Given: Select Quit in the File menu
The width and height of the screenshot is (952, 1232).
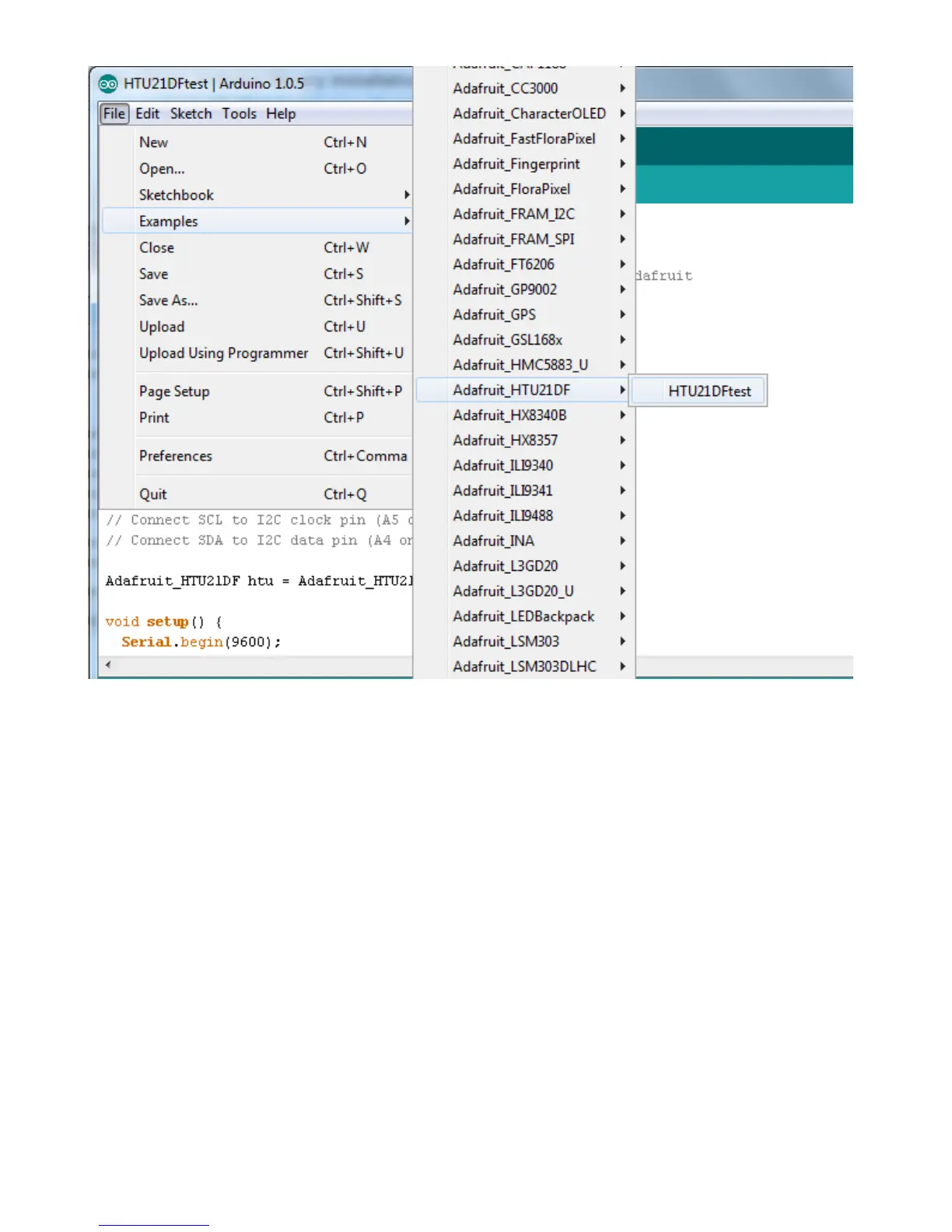Looking at the screenshot, I should 257,495.
